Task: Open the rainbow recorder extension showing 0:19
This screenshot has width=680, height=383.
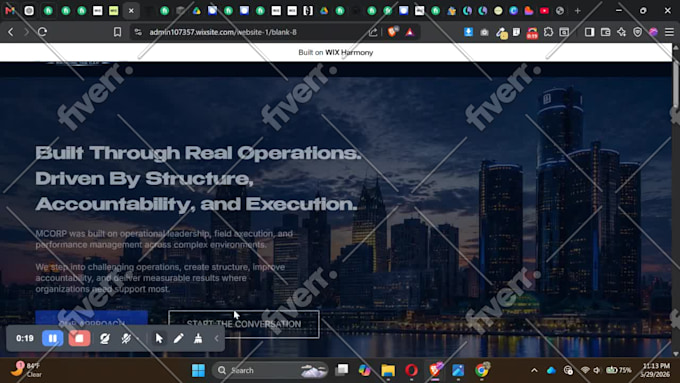Action: click(x=532, y=33)
